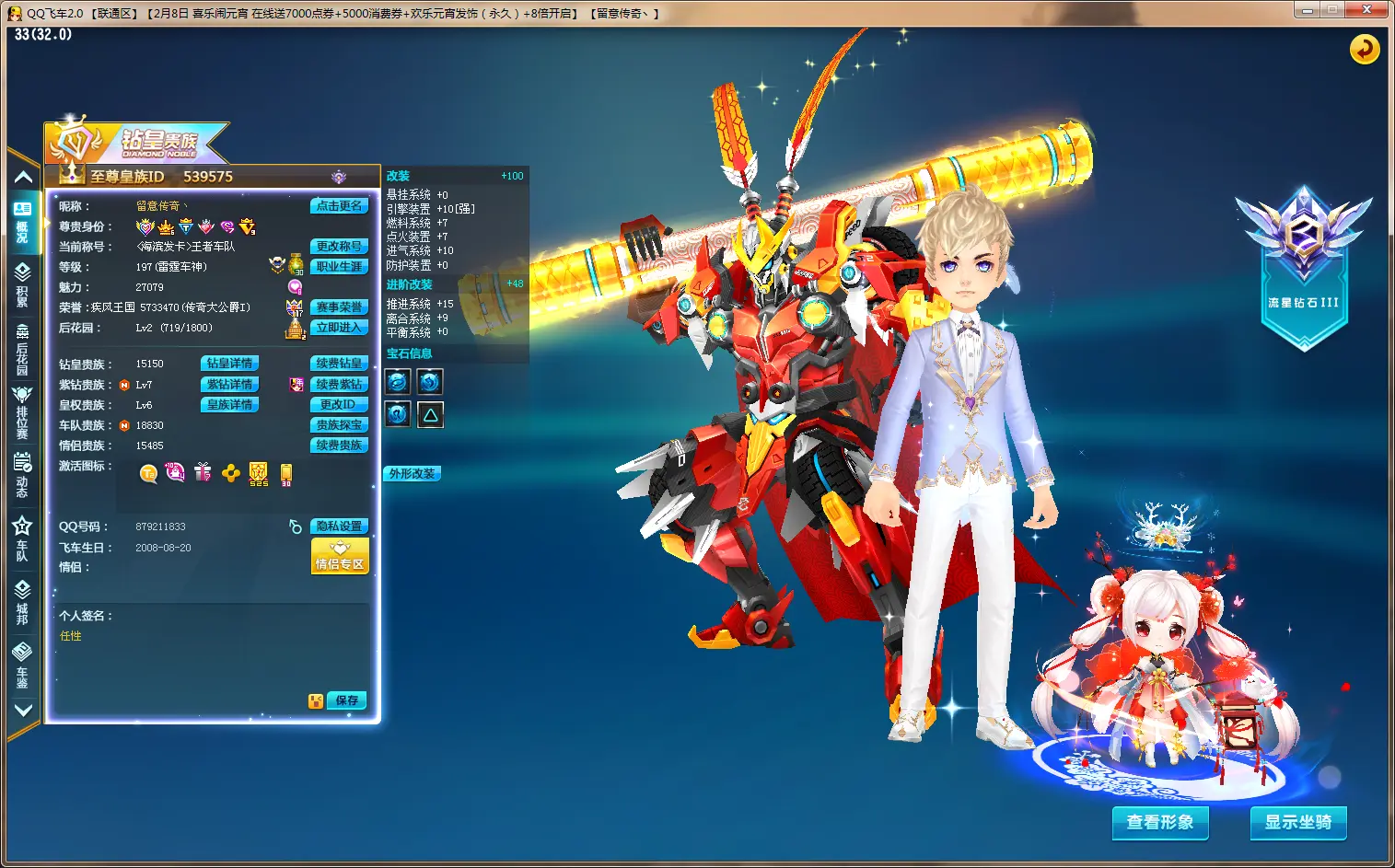Screen dimensions: 1395x868
Task: Open the 车鉴 sidebar tab
Action: (22, 665)
